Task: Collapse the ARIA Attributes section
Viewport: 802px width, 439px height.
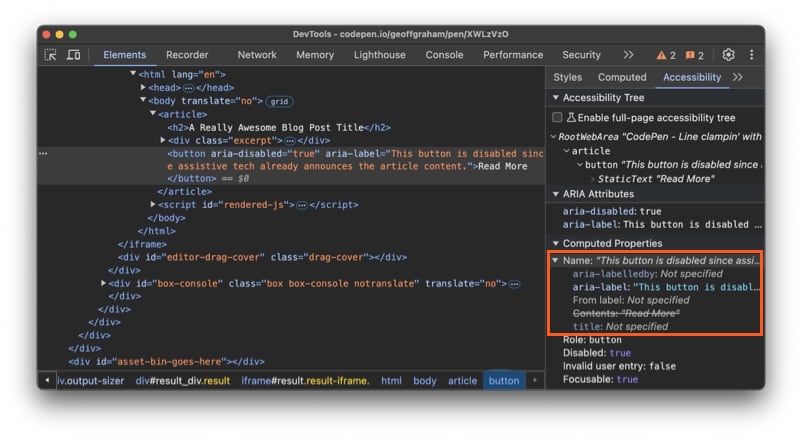Action: point(556,194)
